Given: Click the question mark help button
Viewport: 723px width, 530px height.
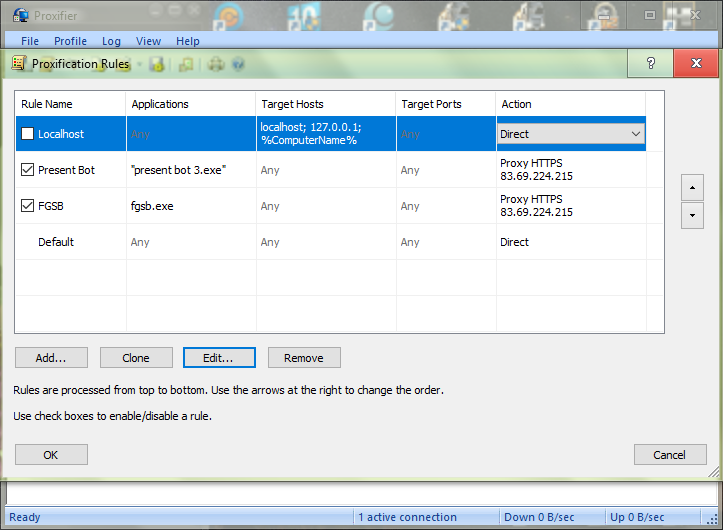Looking at the screenshot, I should pos(650,63).
